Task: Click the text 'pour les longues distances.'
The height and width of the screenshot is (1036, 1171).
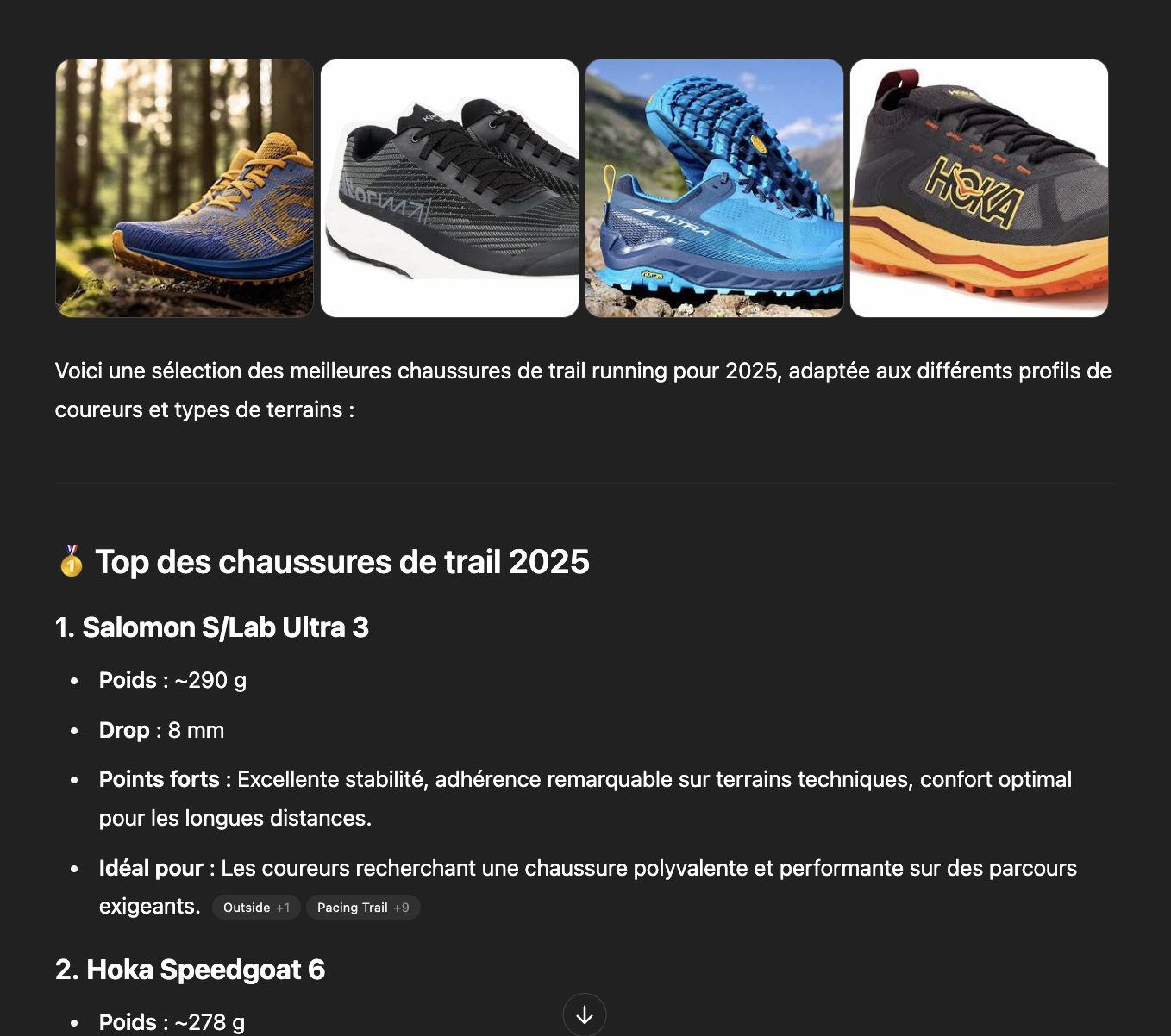Action: [x=235, y=818]
